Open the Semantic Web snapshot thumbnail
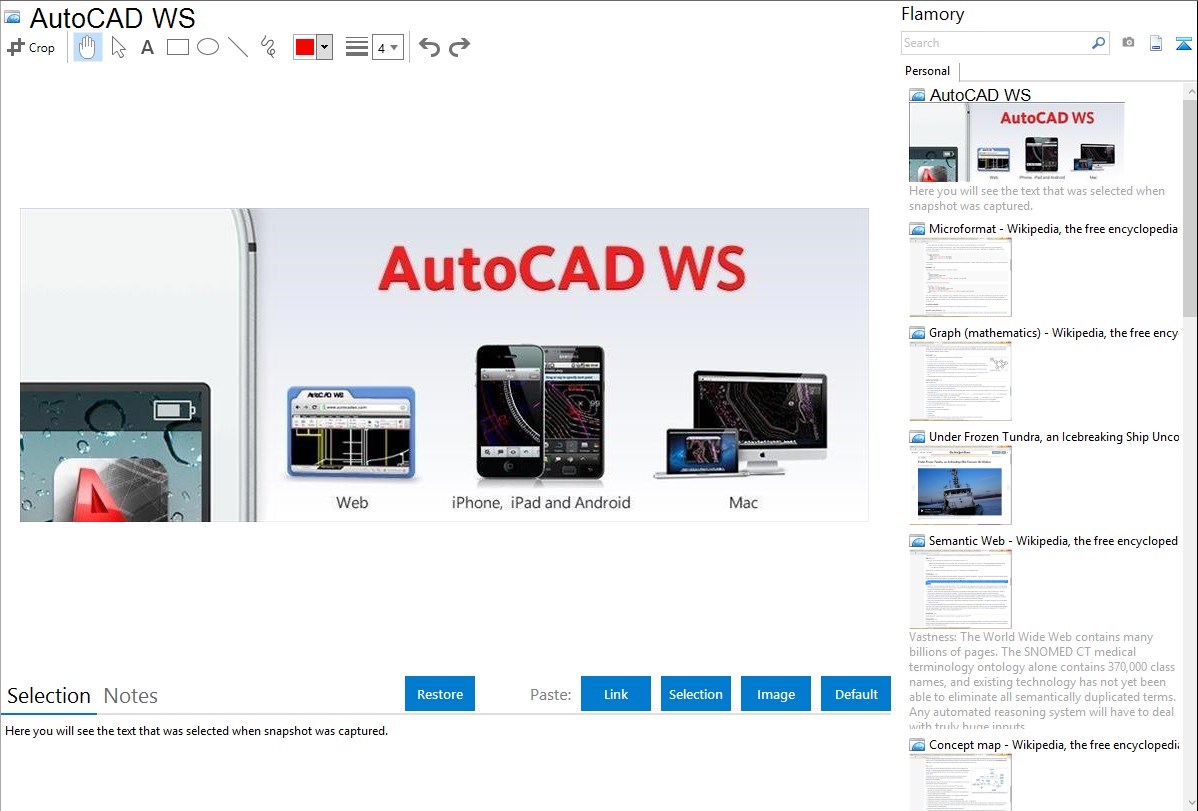The height and width of the screenshot is (811, 1198). (960, 589)
